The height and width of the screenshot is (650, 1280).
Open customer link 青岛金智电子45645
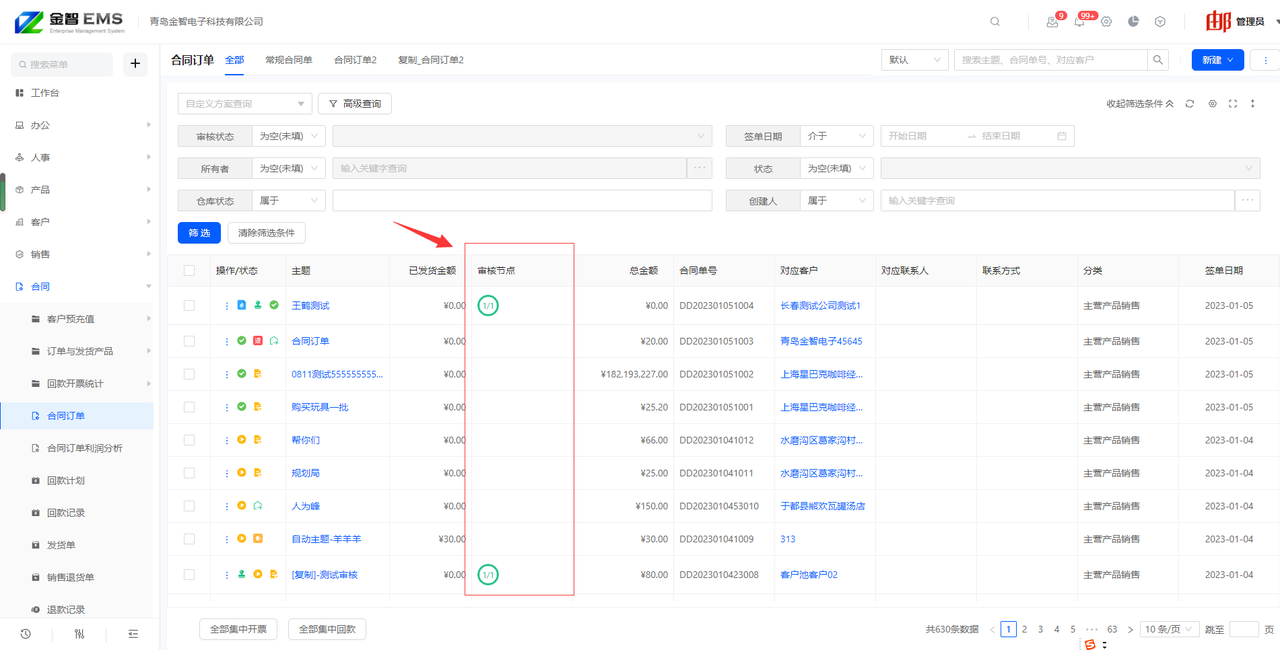(x=821, y=341)
